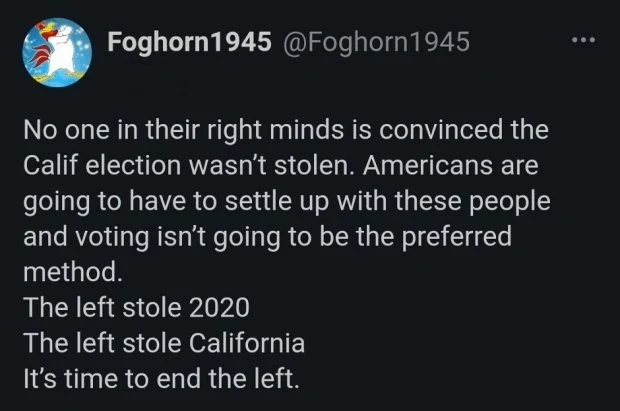Click the word 'Calif' in the tweet text
The width and height of the screenshot is (620, 411).
[x=50, y=165]
